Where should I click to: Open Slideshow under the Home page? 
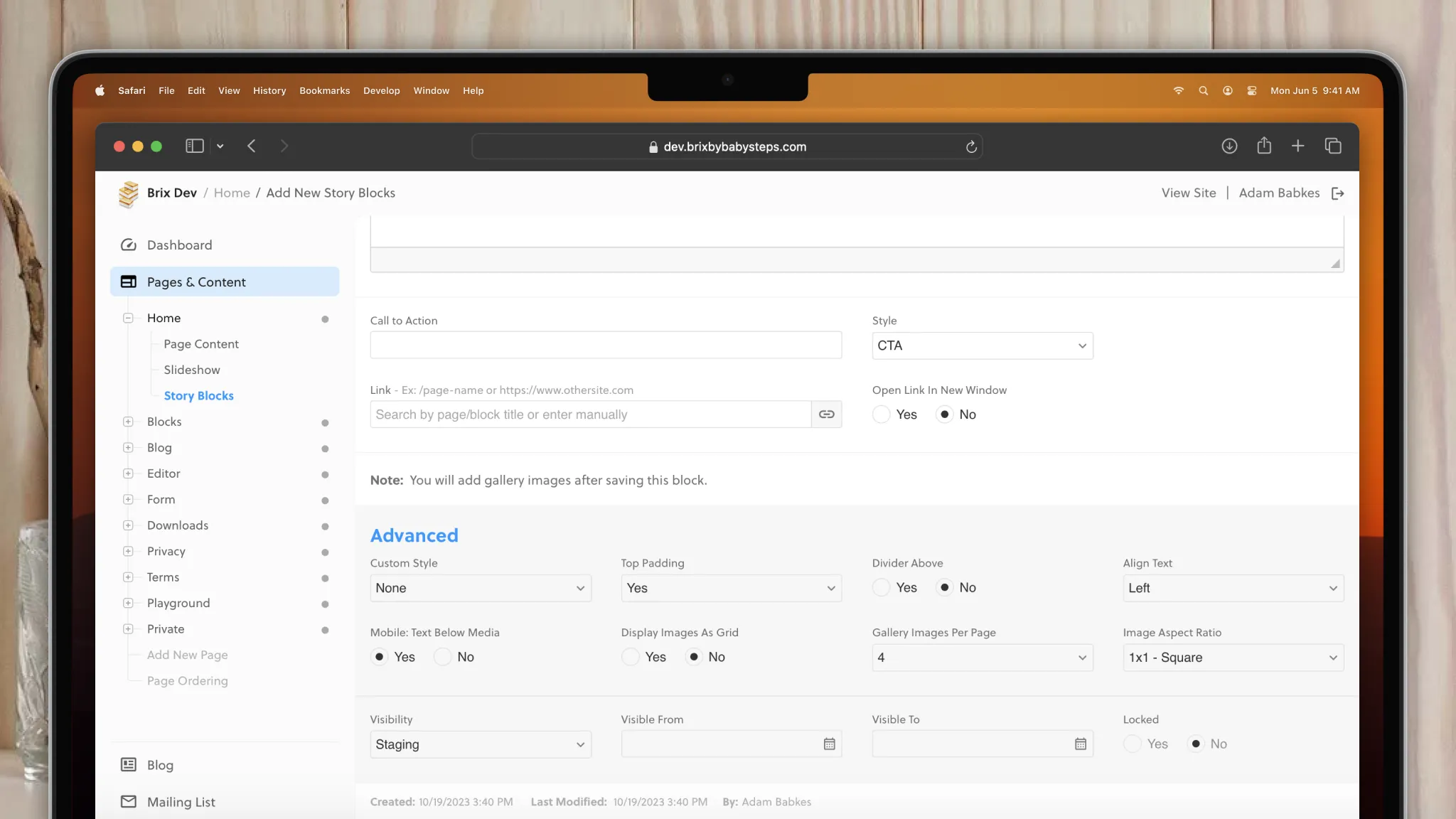191,370
